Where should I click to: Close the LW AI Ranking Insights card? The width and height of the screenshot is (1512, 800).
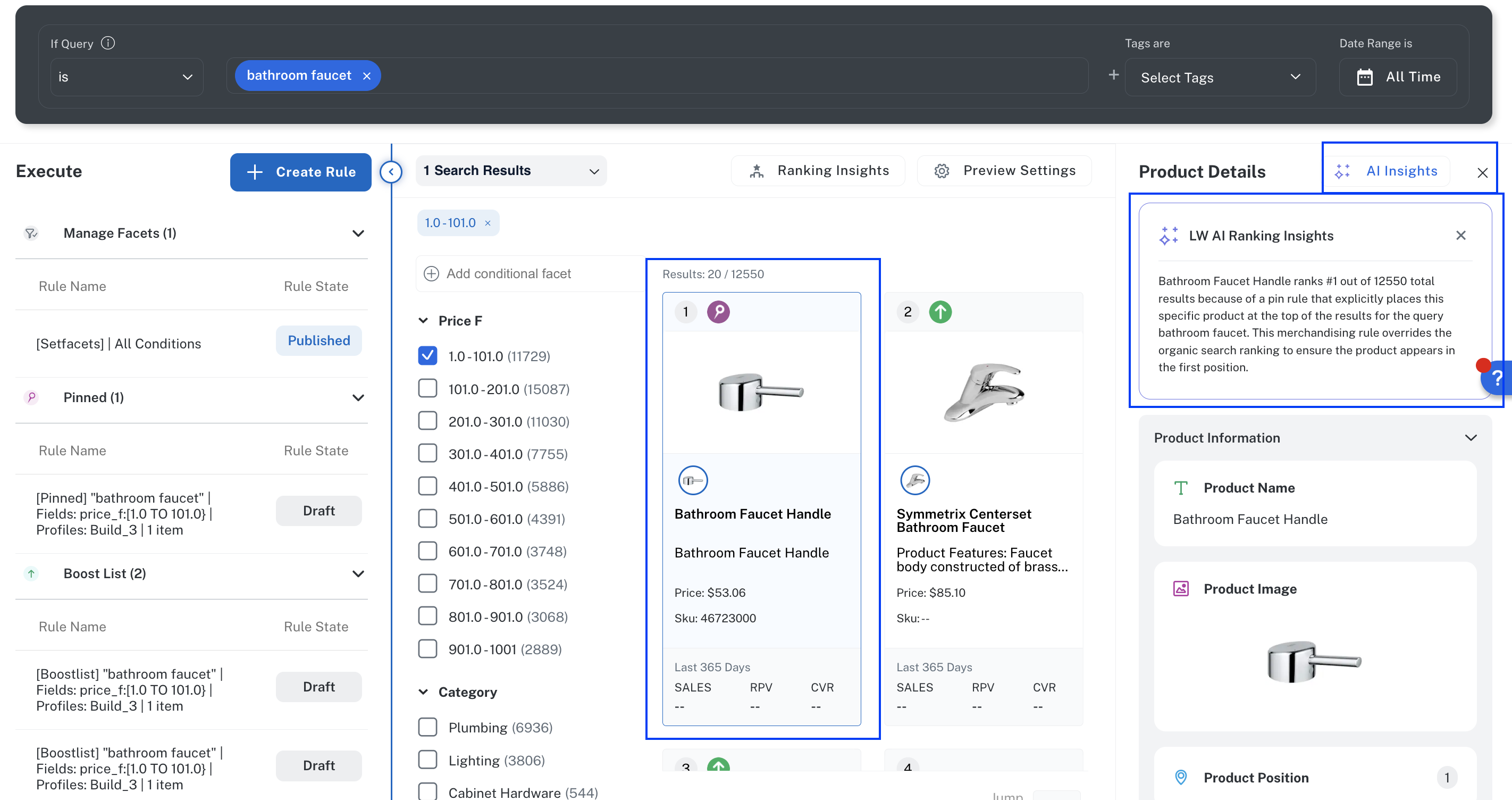1460,236
